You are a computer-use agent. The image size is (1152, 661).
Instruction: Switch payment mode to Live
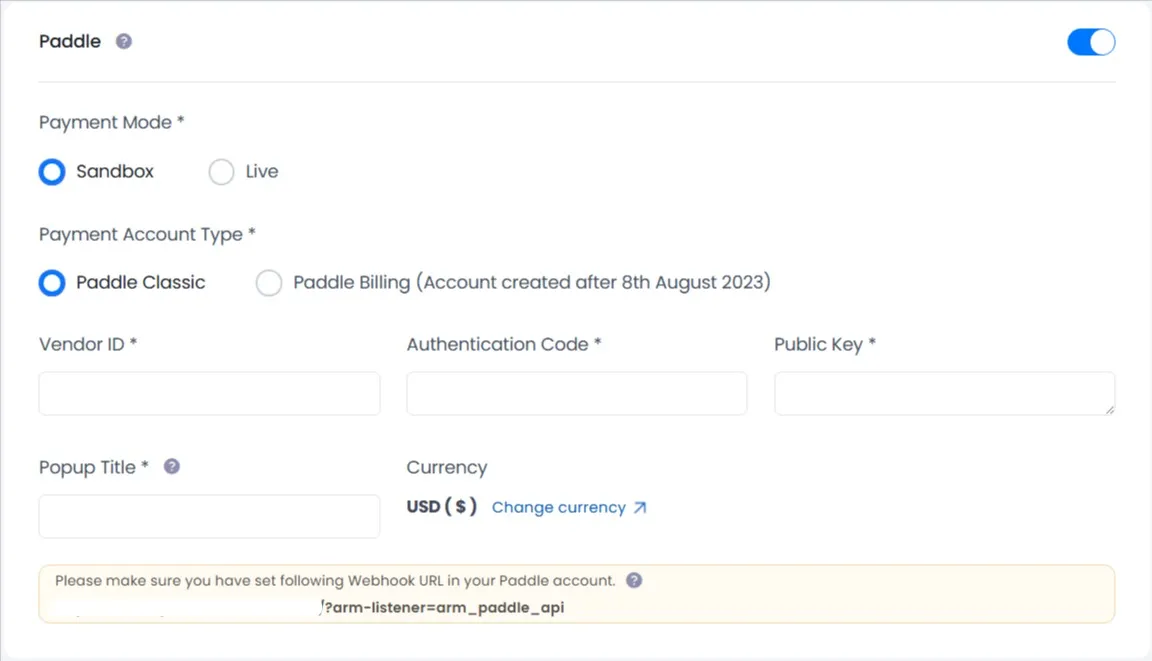click(221, 172)
